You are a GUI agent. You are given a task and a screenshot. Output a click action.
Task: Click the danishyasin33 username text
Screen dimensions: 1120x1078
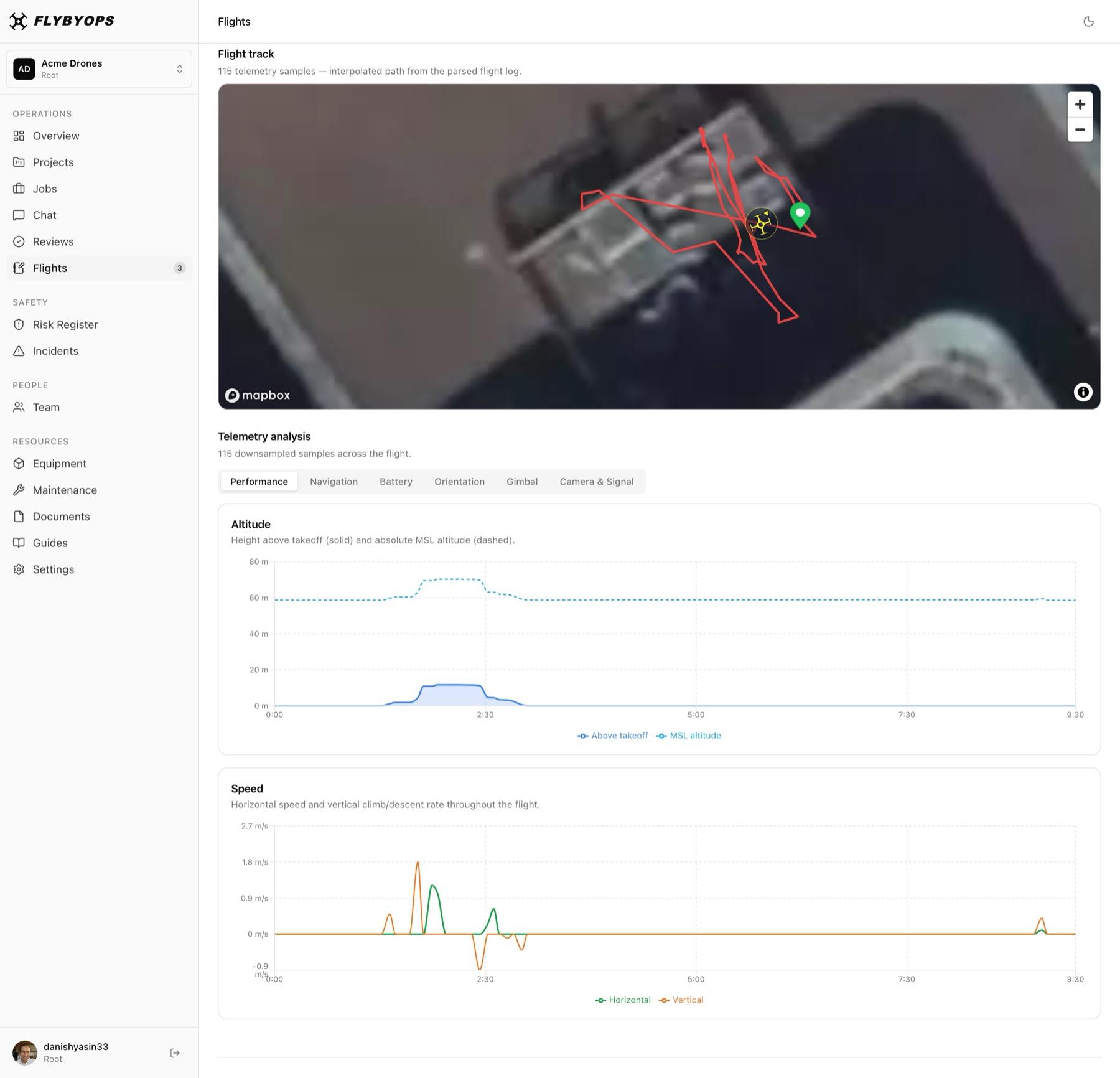click(76, 1047)
